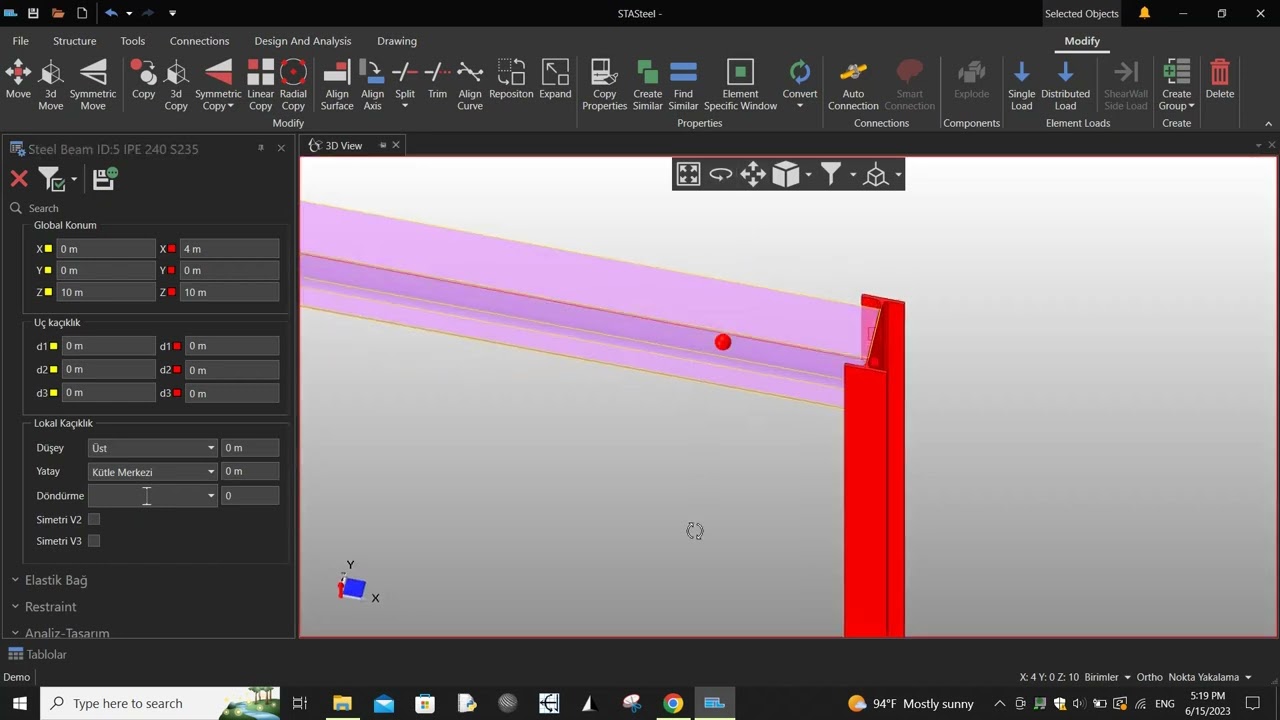Image resolution: width=1280 pixels, height=720 pixels.
Task: Choose the Align Curve tool
Action: point(470,85)
